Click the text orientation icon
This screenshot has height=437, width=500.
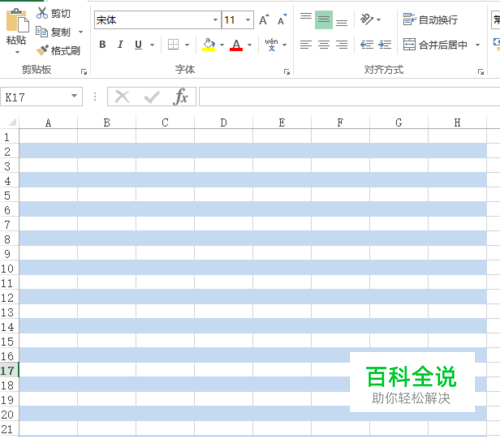367,19
